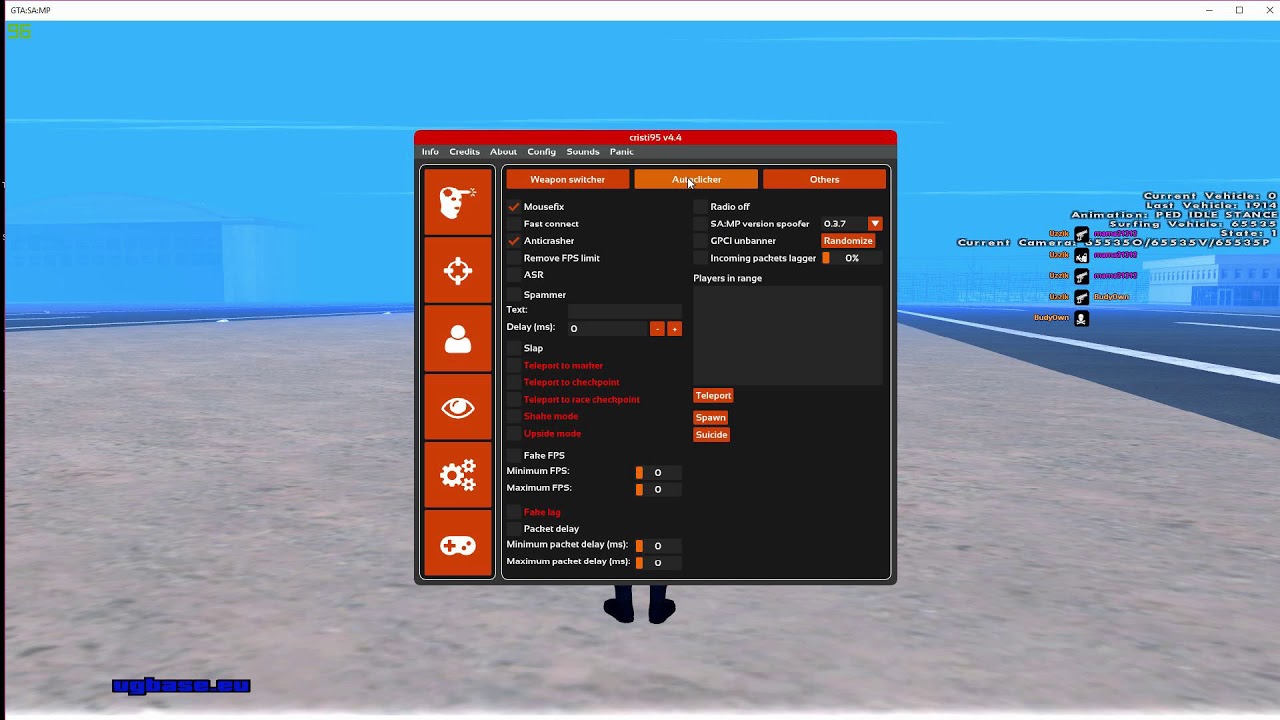The height and width of the screenshot is (720, 1280).
Task: Open the gears settings sidebar icon
Action: [458, 476]
